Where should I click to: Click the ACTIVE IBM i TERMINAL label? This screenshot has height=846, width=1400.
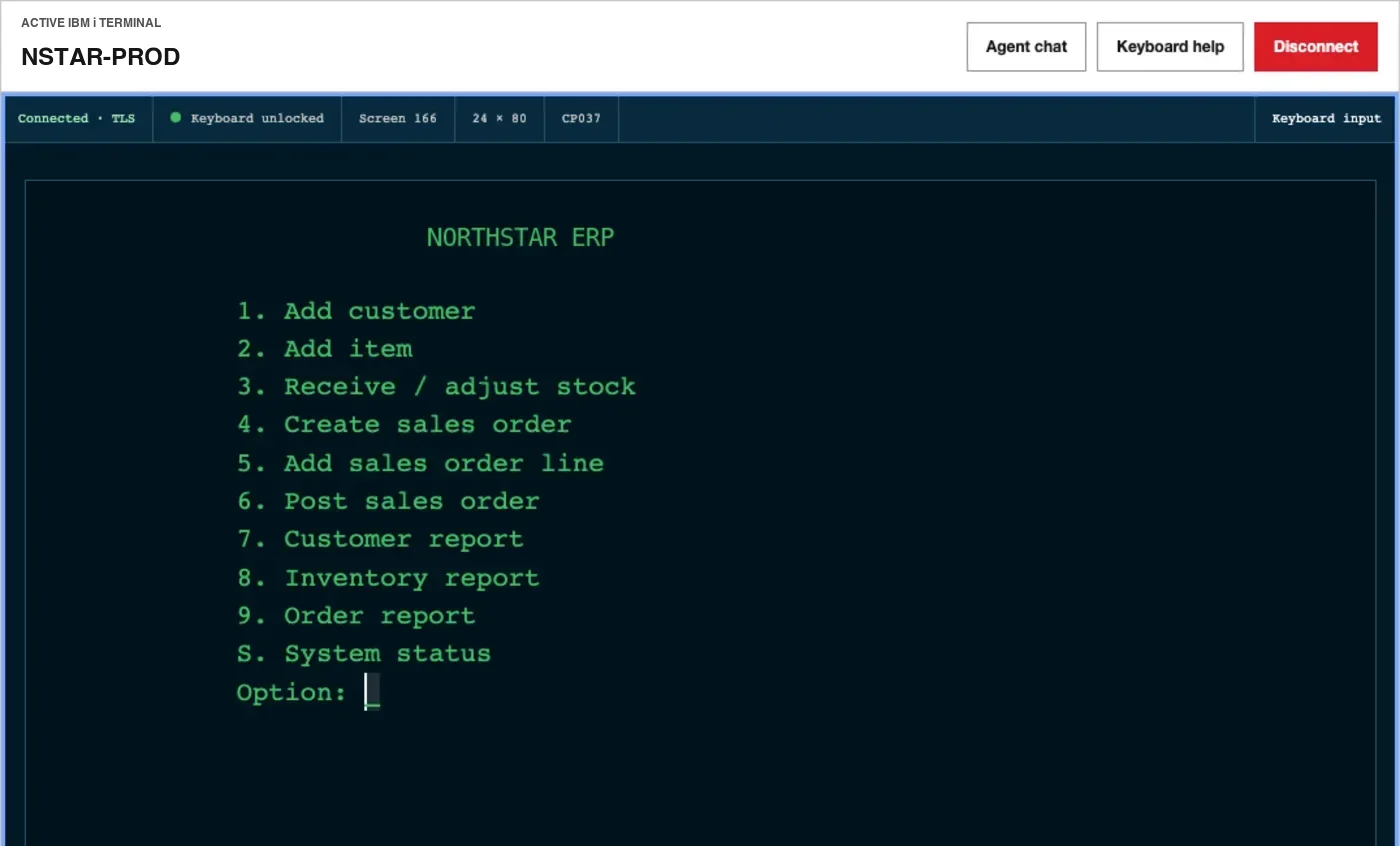pos(91,23)
